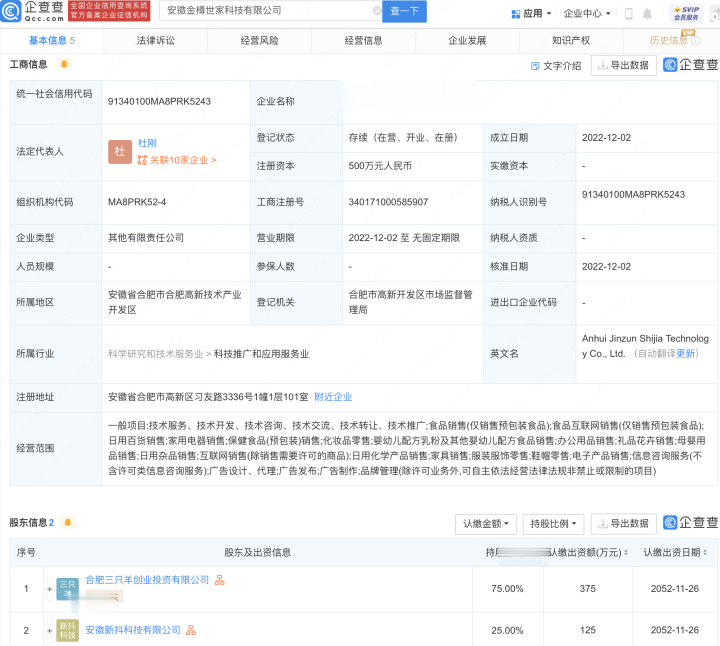Click 附近企业 link after address
This screenshot has height=646, width=720.
tap(333, 397)
